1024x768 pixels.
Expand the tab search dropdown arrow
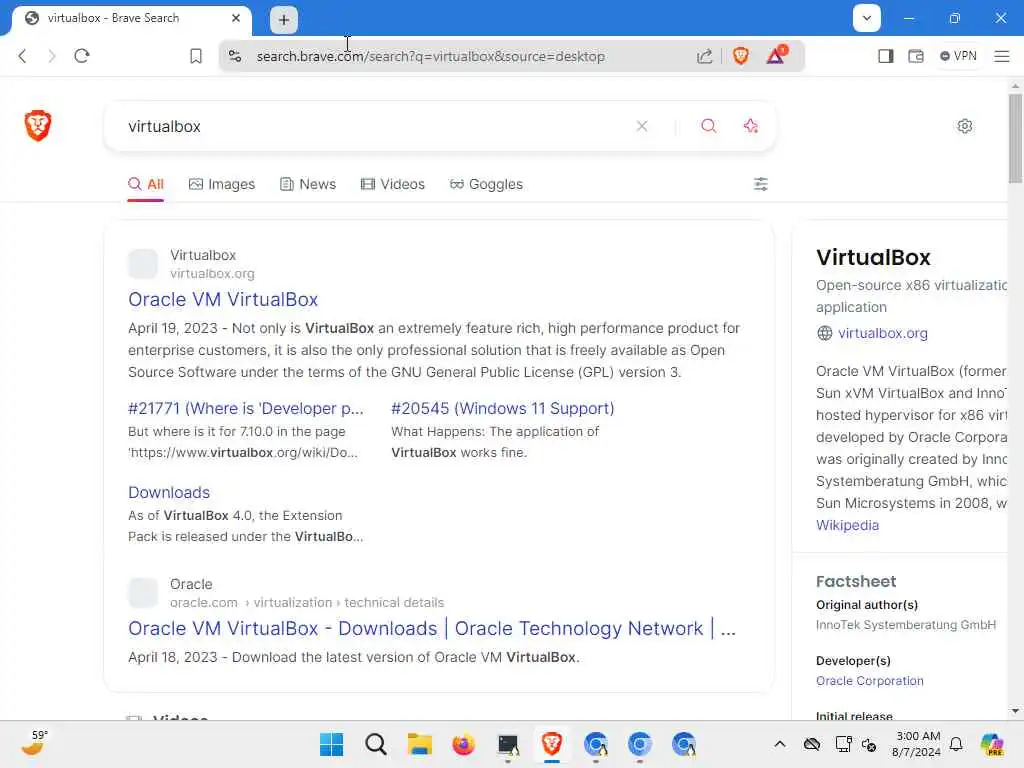pyautogui.click(x=867, y=18)
